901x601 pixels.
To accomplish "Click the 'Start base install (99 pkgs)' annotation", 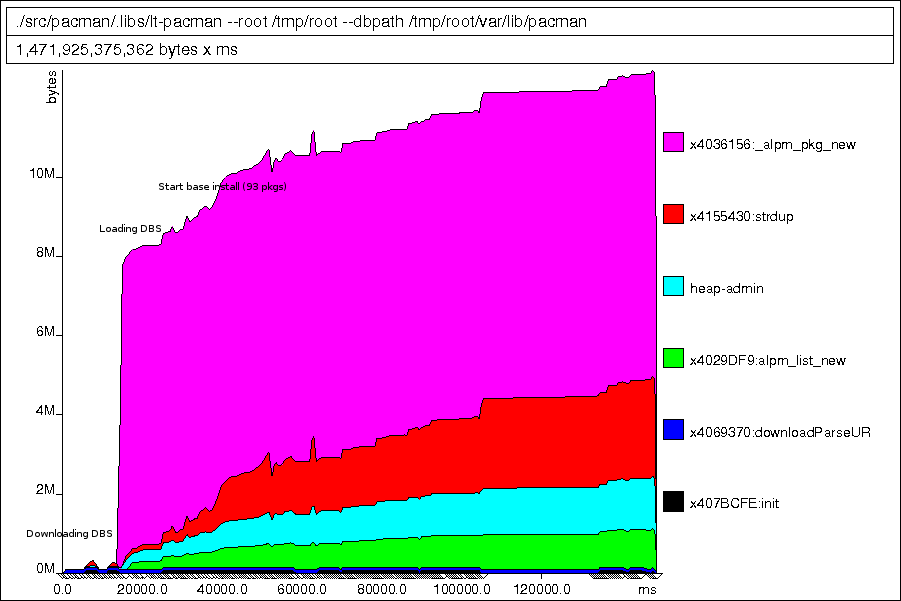I will point(222,187).
